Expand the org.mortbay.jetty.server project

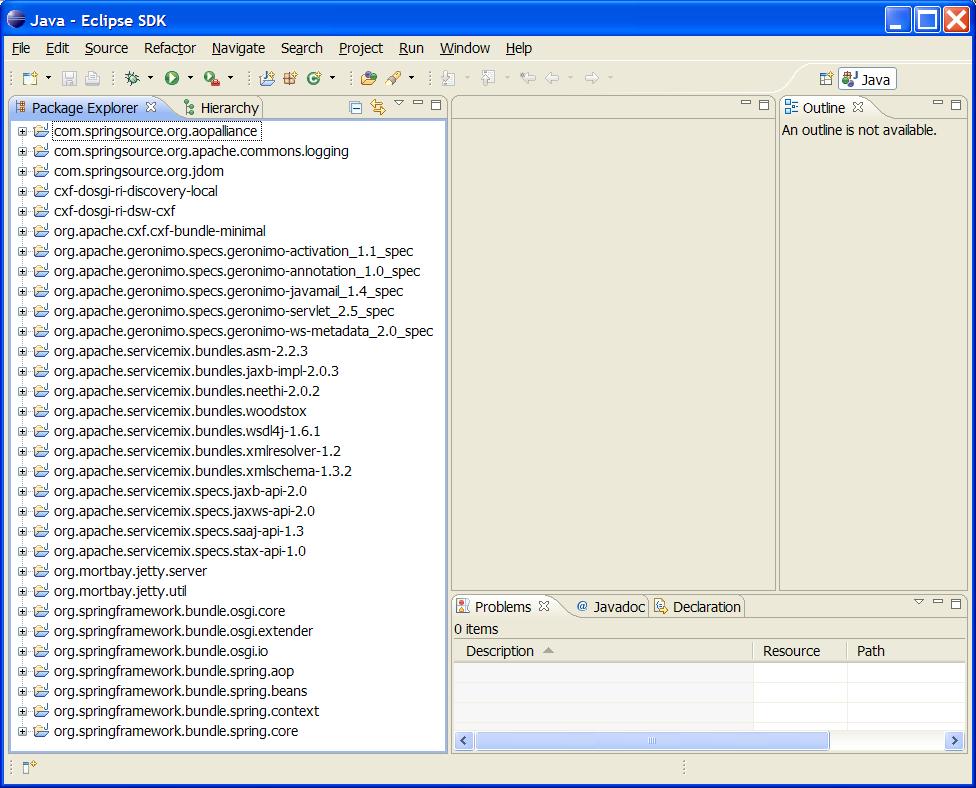tap(22, 571)
